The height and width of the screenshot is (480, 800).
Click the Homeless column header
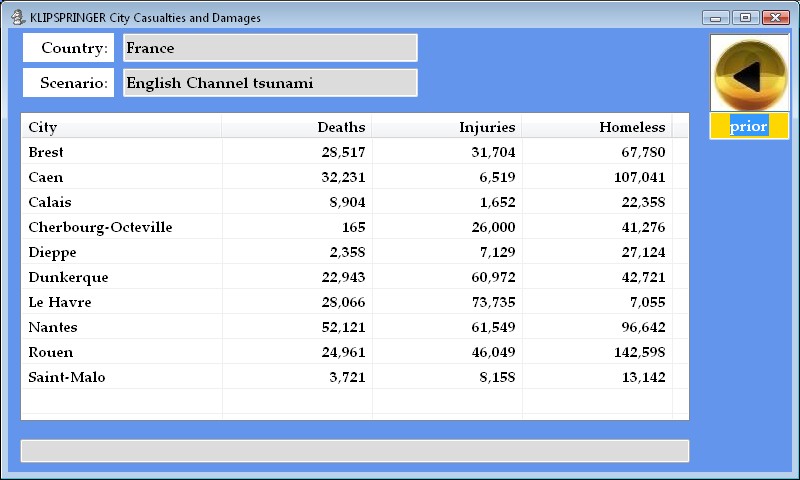(x=596, y=127)
